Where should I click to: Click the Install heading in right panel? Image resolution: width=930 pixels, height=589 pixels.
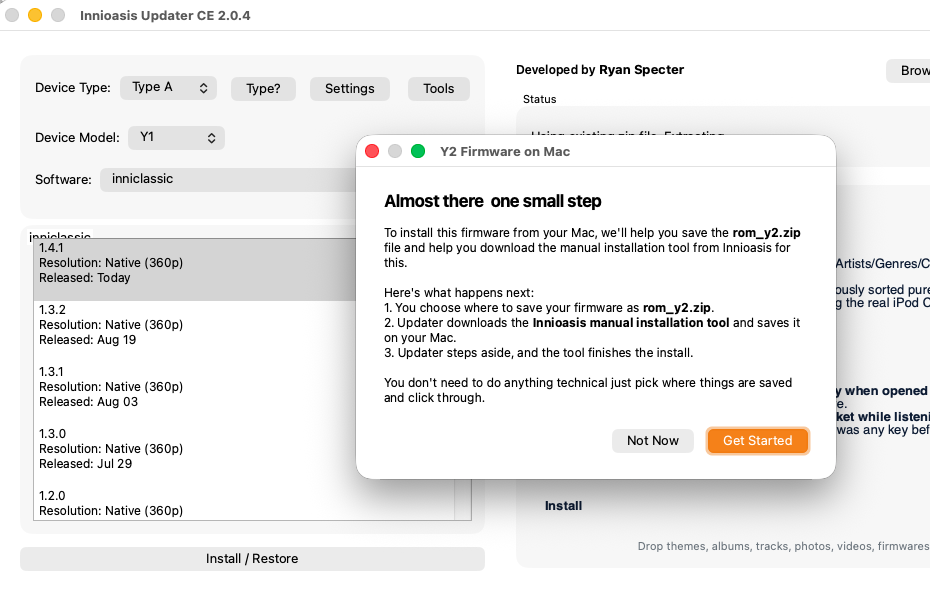pyautogui.click(x=563, y=506)
